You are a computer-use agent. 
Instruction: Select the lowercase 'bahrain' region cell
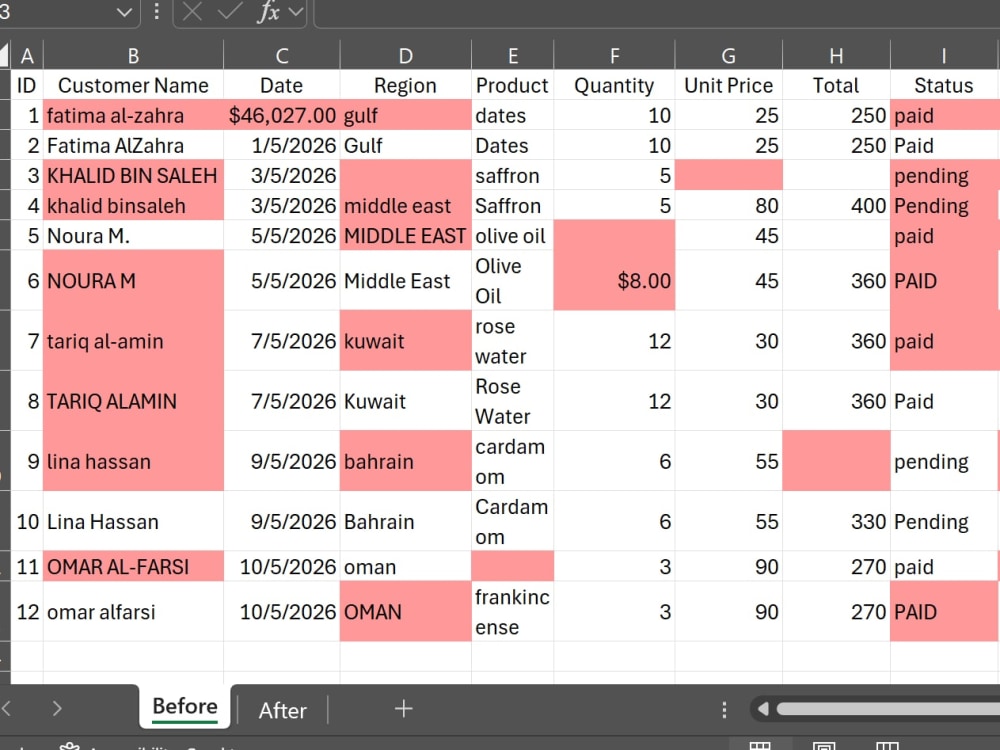406,460
